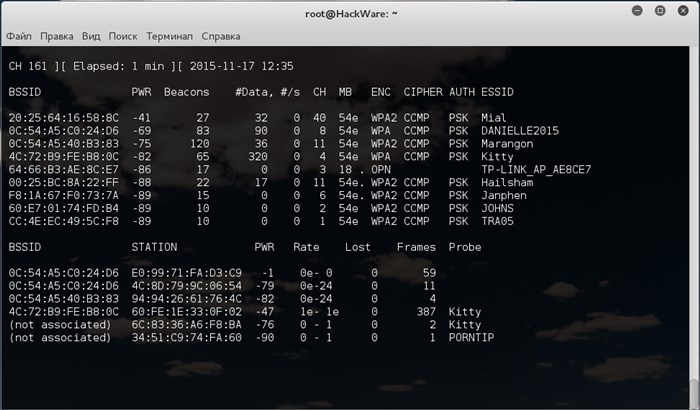
Task: Open the Справка menu
Action: pyautogui.click(x=221, y=36)
